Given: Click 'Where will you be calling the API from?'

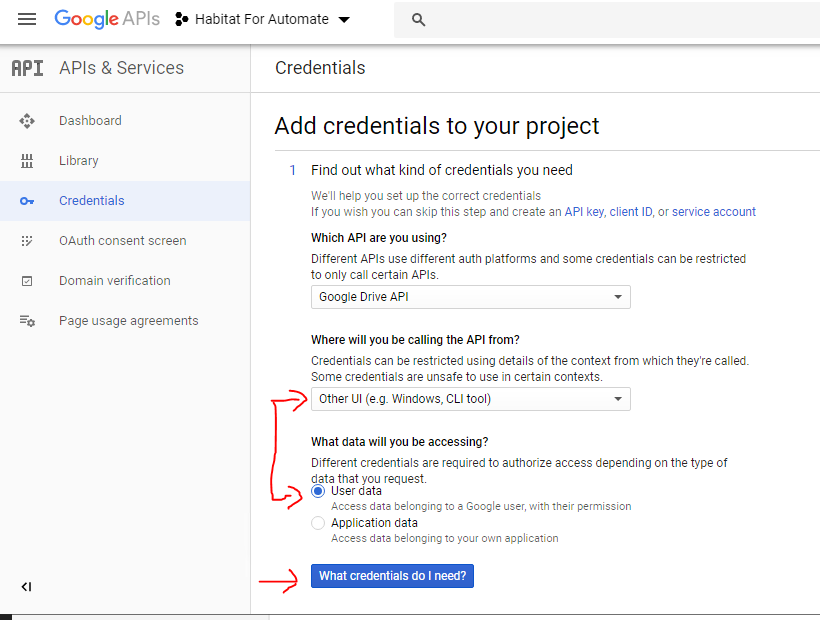Looking at the screenshot, I should point(415,340).
